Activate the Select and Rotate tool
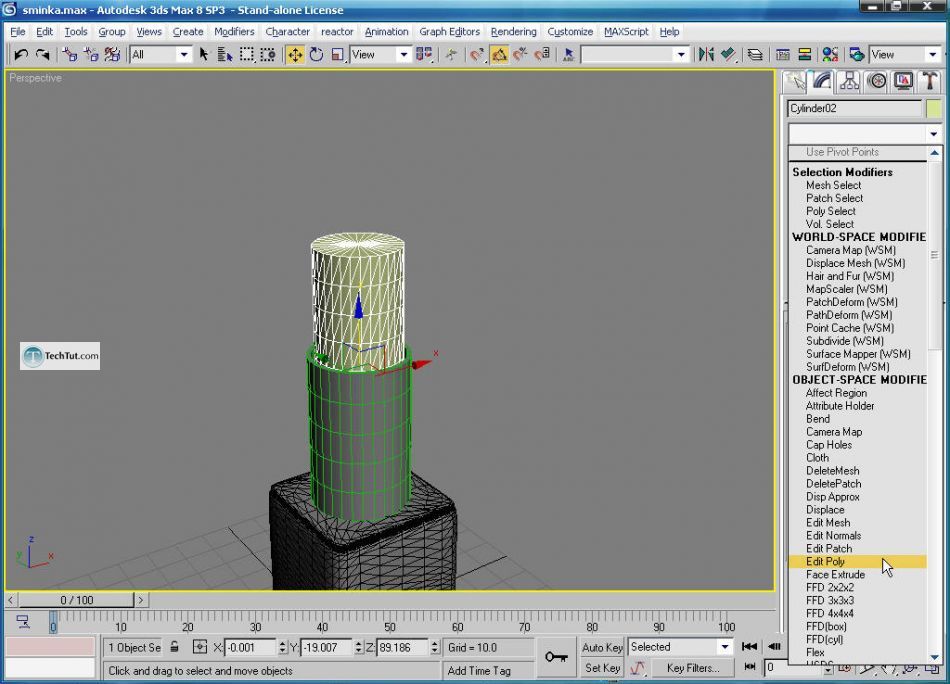This screenshot has height=684, width=950. [316, 55]
